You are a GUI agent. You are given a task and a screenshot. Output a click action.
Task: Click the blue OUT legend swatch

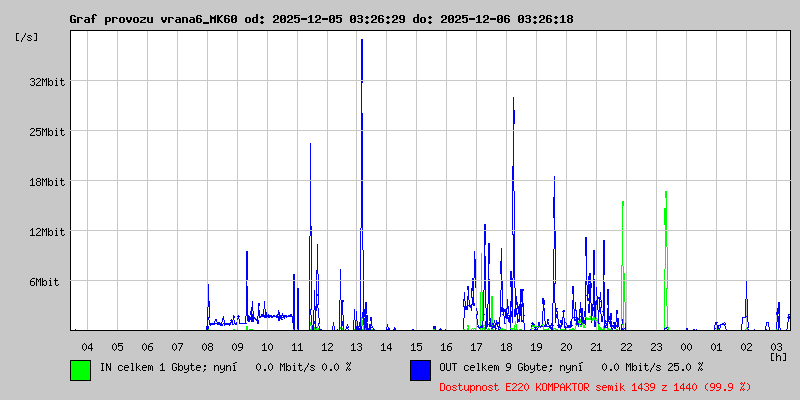click(420, 369)
